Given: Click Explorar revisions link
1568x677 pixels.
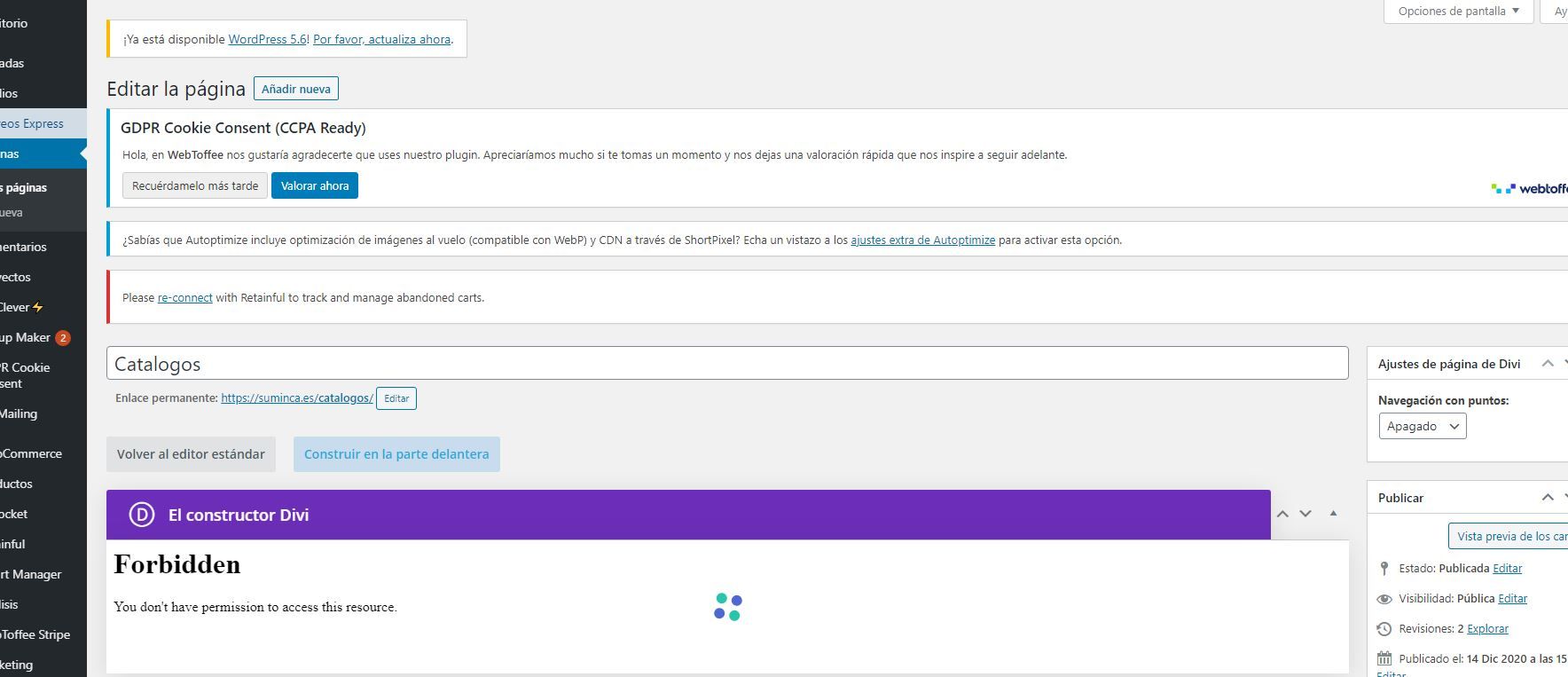Looking at the screenshot, I should [1487, 628].
